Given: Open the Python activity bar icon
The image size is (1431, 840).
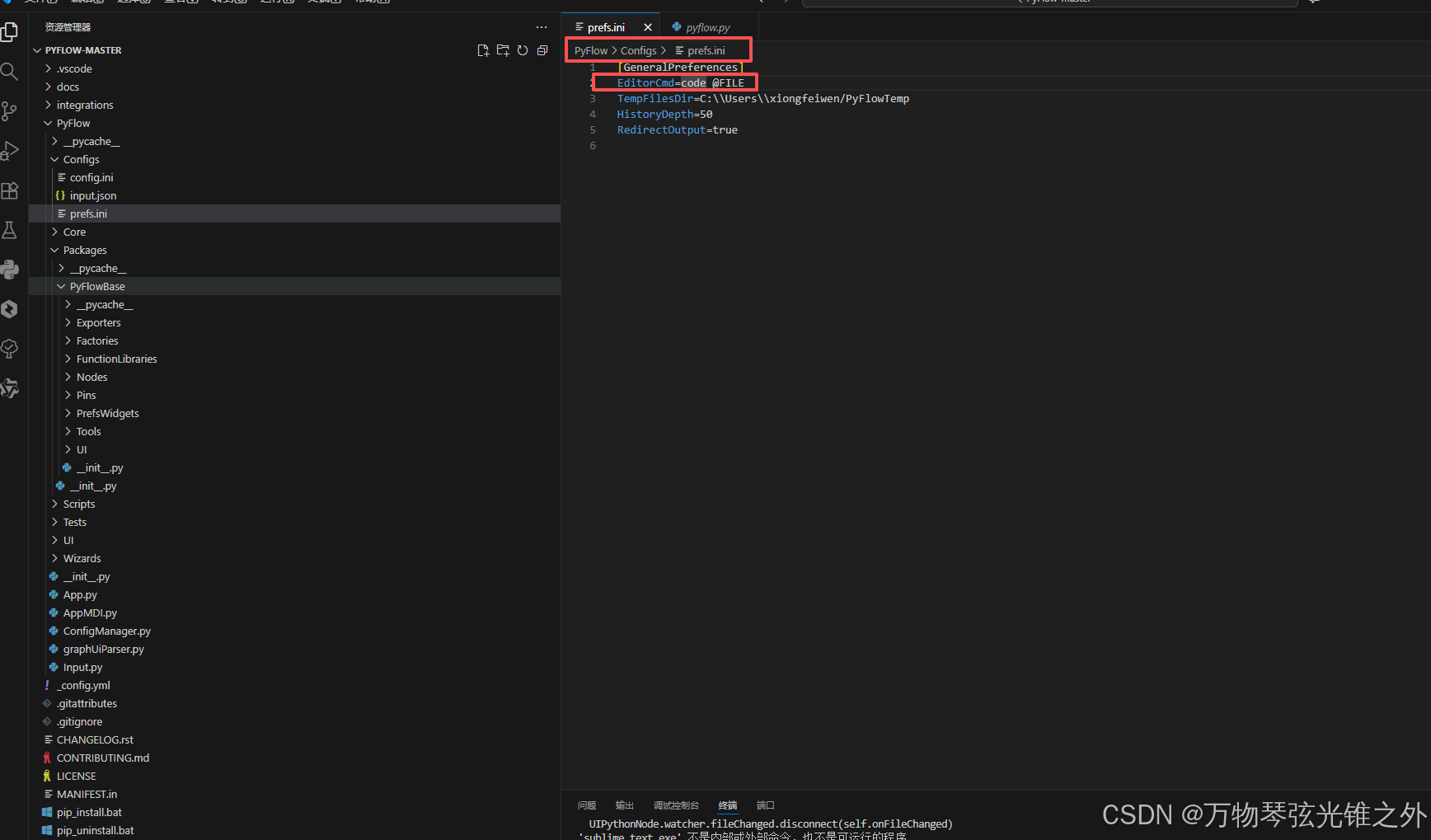Looking at the screenshot, I should 10,270.
